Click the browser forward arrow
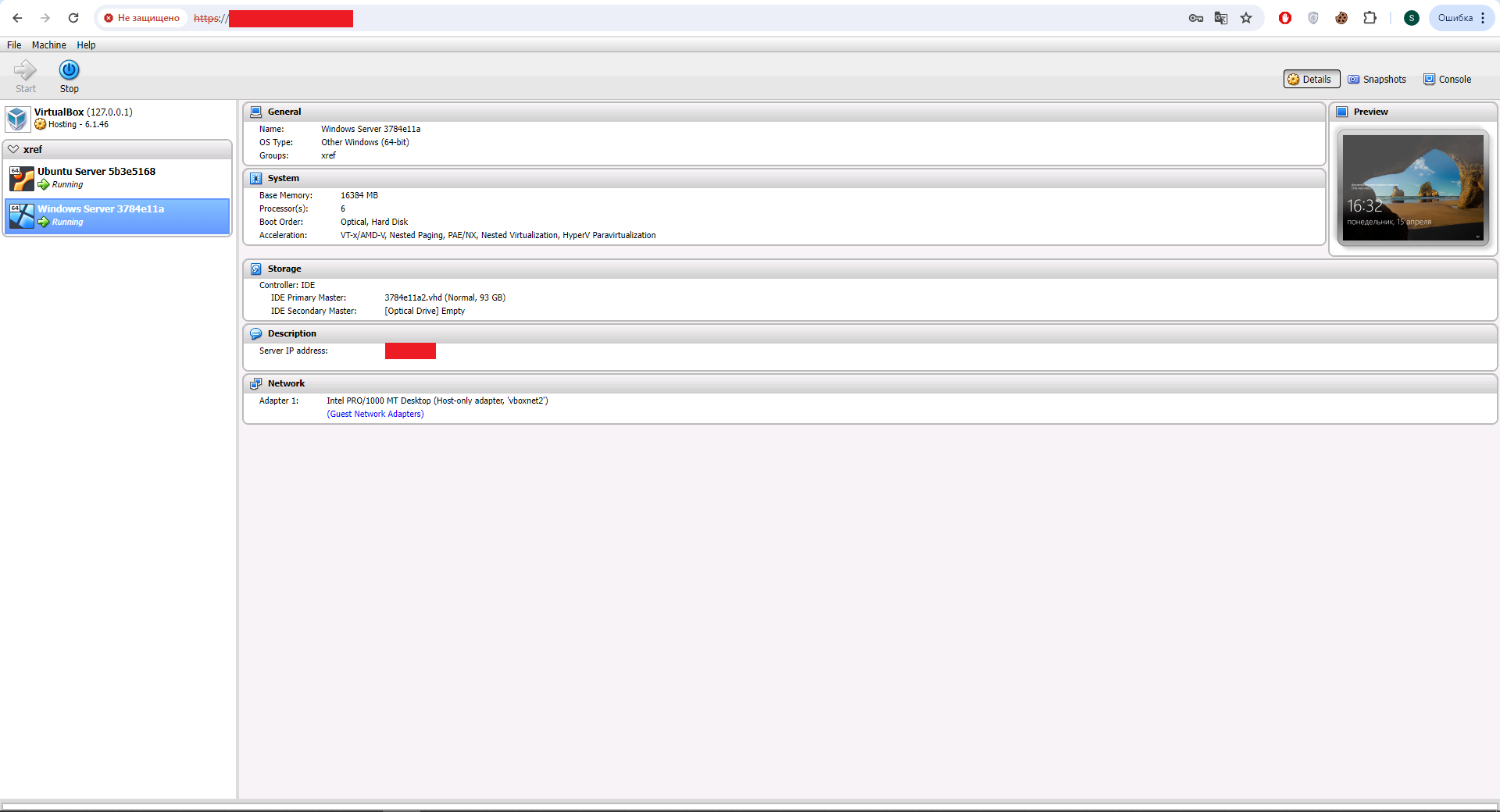This screenshot has width=1500, height=812. (45, 18)
